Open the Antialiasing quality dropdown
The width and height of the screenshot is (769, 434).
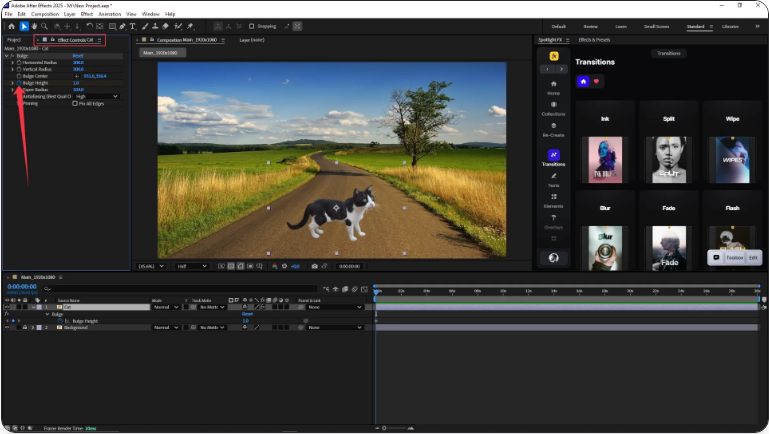point(95,96)
